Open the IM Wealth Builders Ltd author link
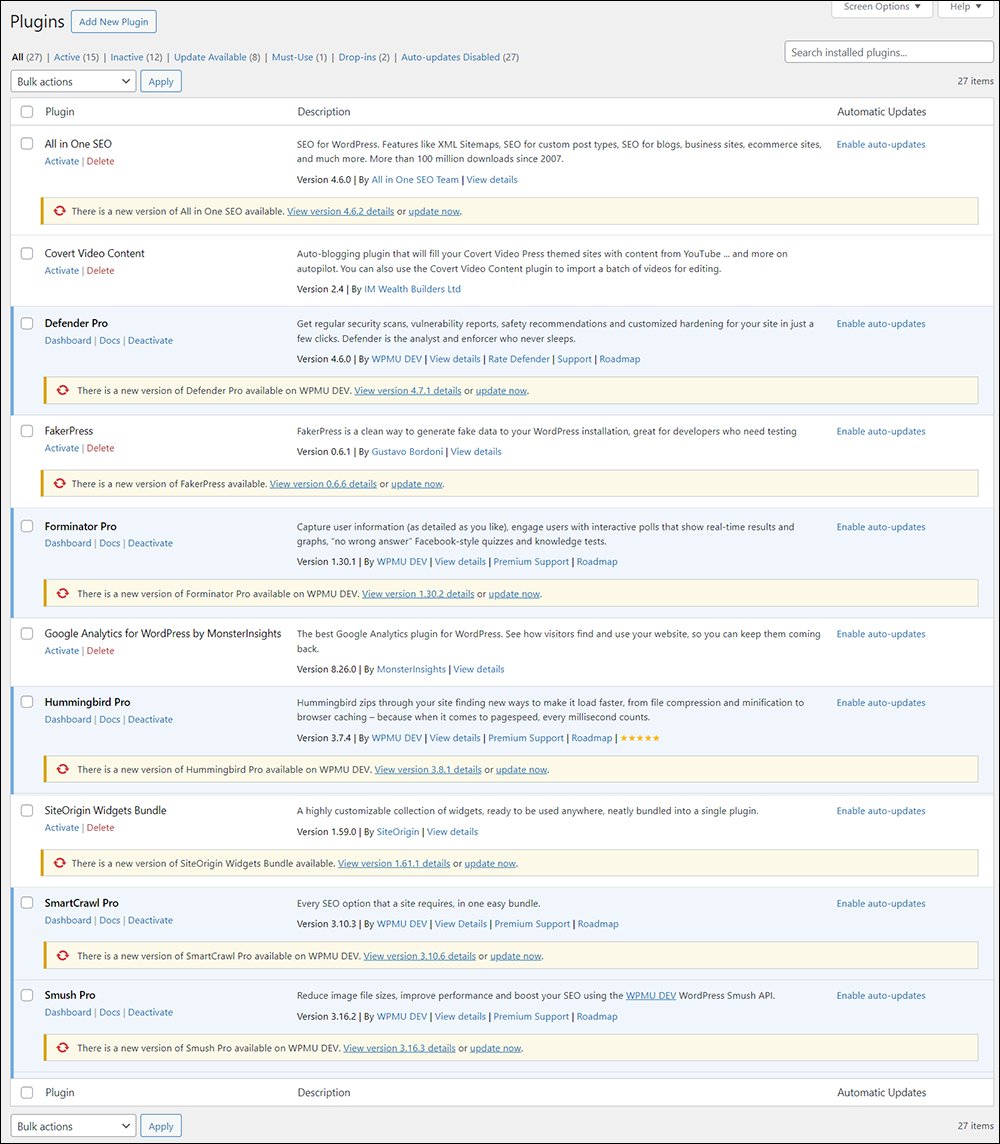The width and height of the screenshot is (1000, 1144). point(412,289)
